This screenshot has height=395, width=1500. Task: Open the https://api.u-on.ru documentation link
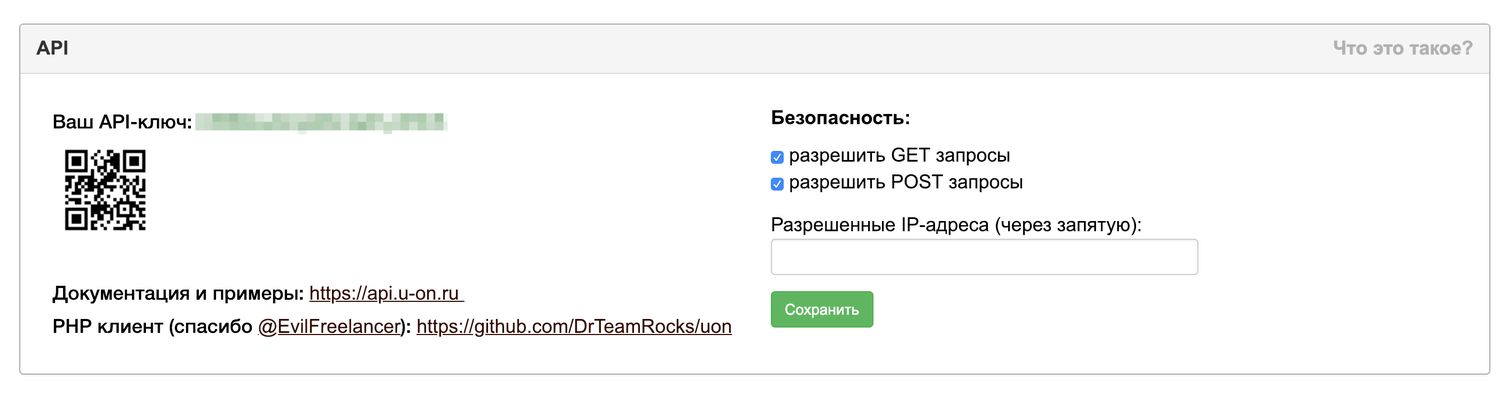coord(386,294)
